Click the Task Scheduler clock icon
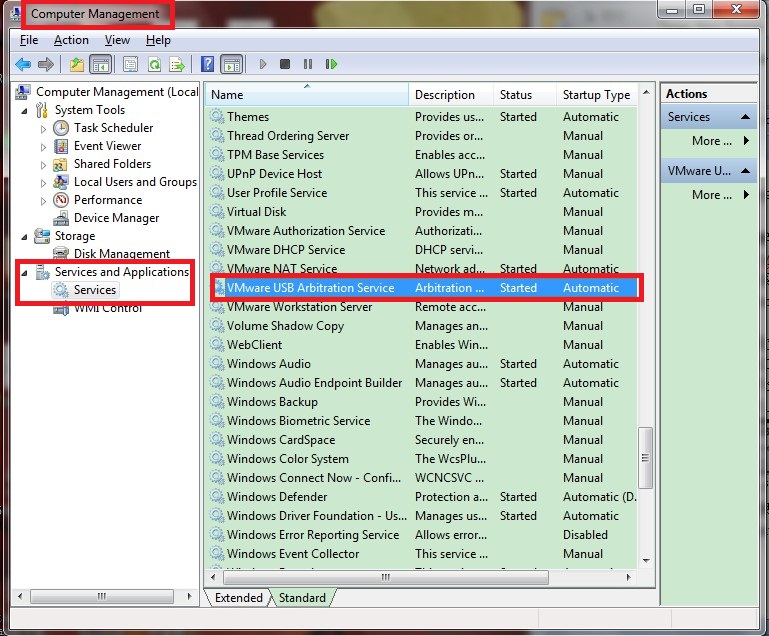This screenshot has height=636, width=769. 61,128
